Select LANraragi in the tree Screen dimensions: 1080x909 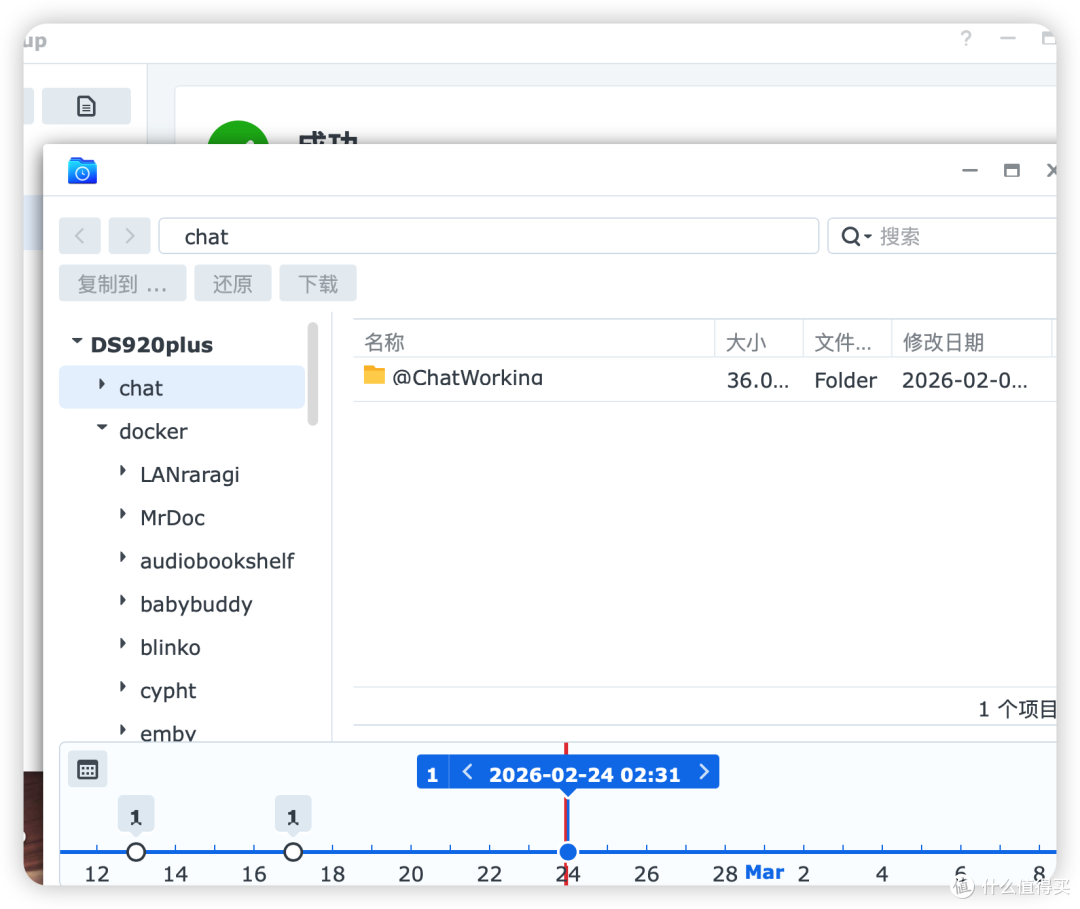pos(190,474)
